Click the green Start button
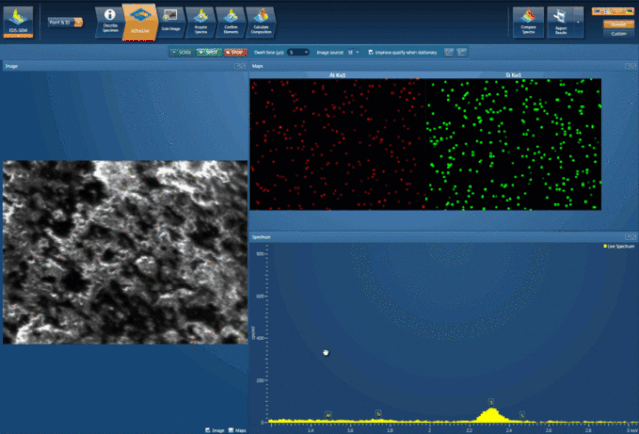The width and height of the screenshot is (639, 434). 209,52
